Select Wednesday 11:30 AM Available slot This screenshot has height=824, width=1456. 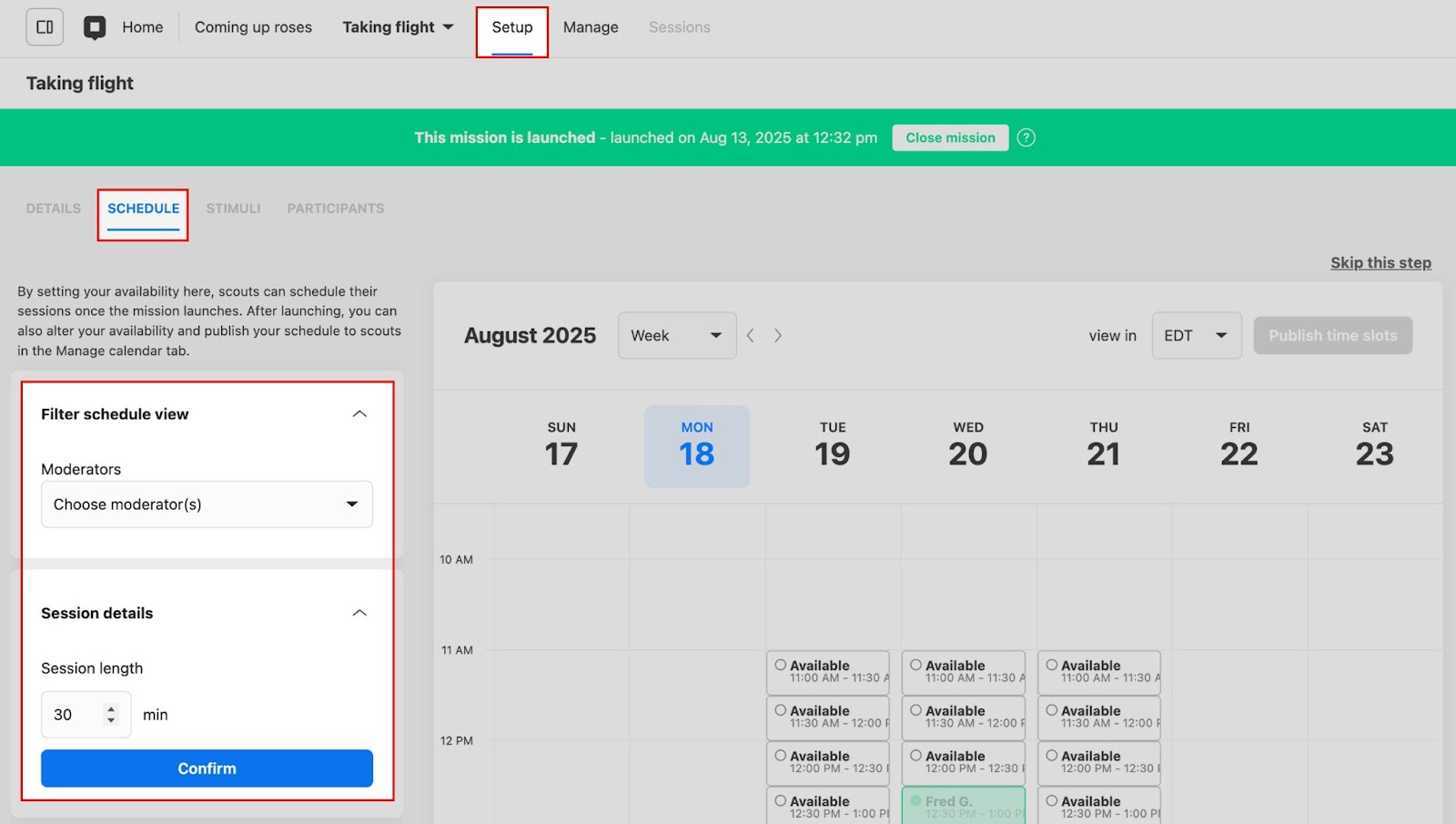click(963, 717)
